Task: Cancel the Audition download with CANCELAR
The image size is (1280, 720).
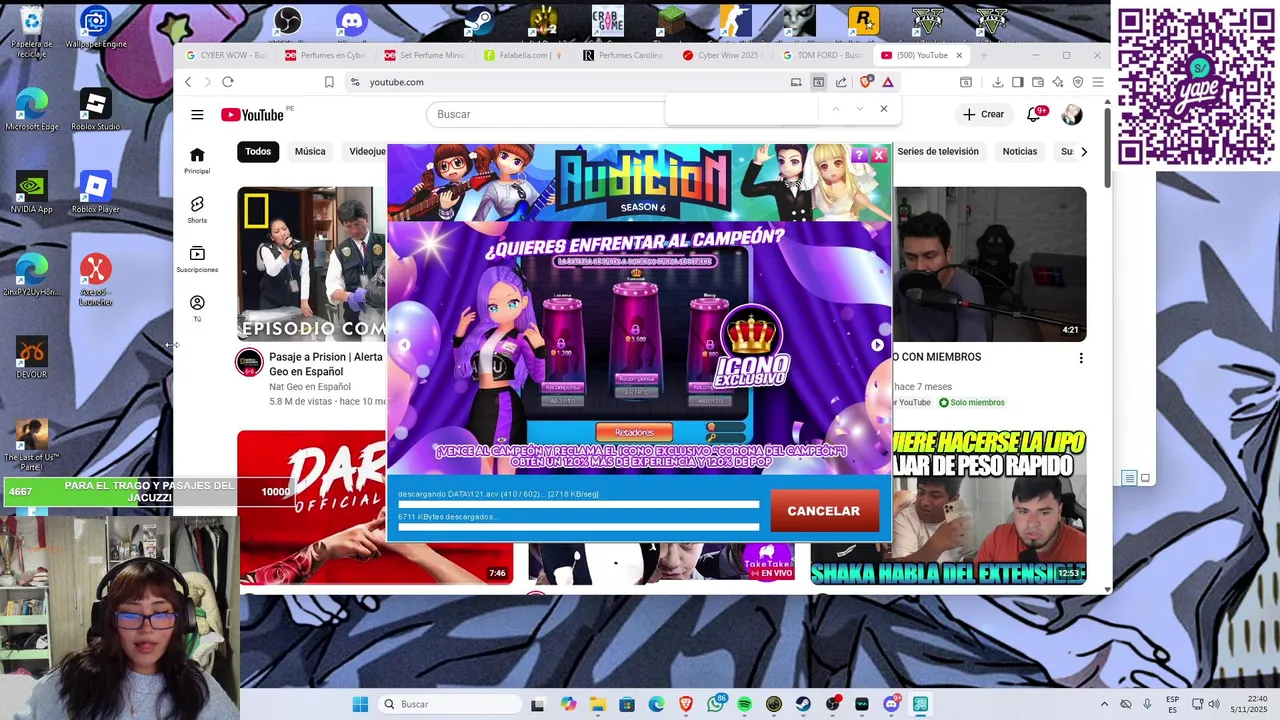Action: tap(824, 511)
